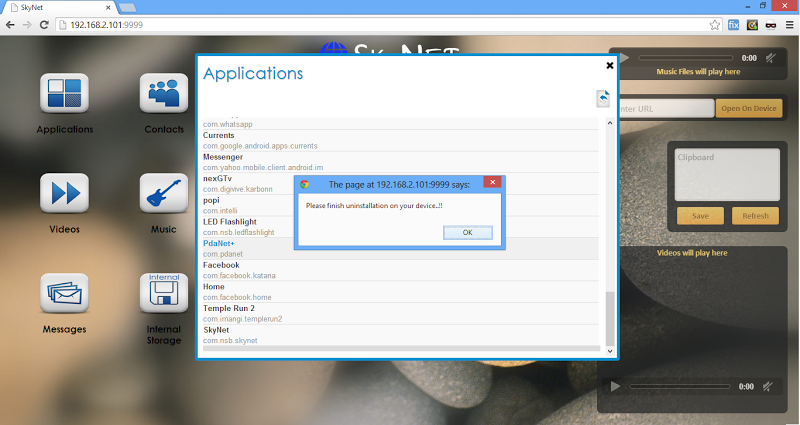The width and height of the screenshot is (800, 425).
Task: Click the music player seek bar
Action: click(x=685, y=58)
